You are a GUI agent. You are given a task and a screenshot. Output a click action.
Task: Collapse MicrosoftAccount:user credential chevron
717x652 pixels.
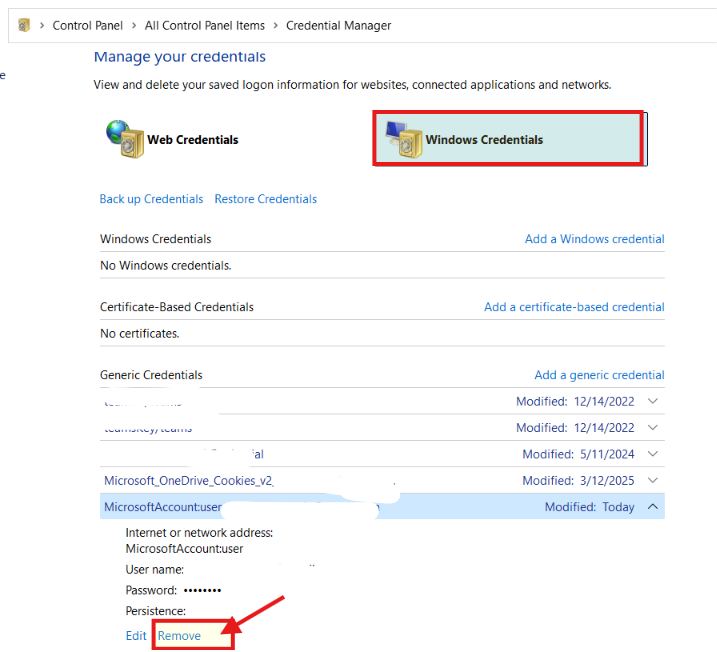(x=653, y=507)
